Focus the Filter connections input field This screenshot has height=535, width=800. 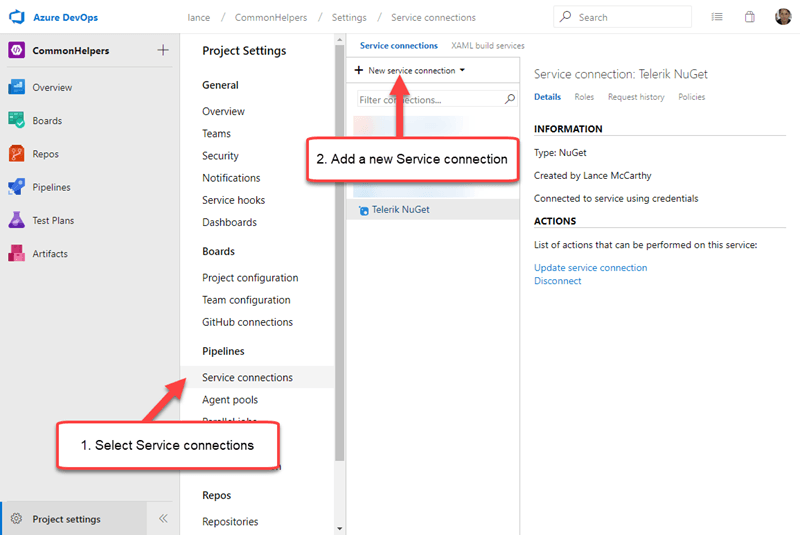point(437,99)
